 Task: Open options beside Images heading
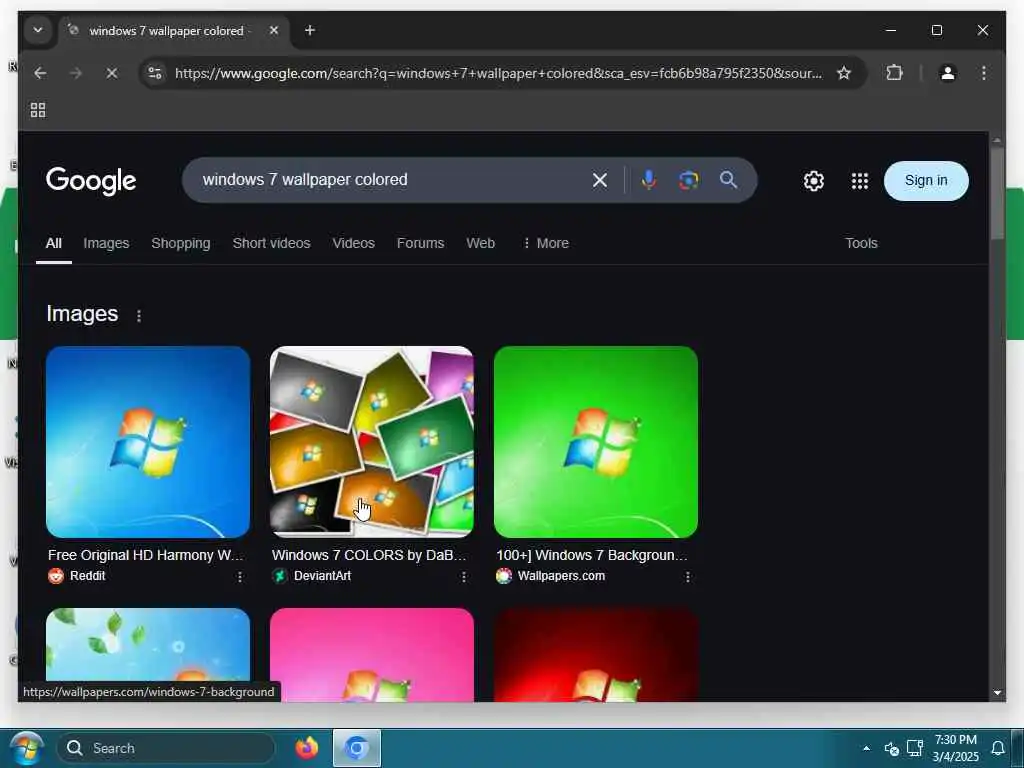(x=138, y=316)
